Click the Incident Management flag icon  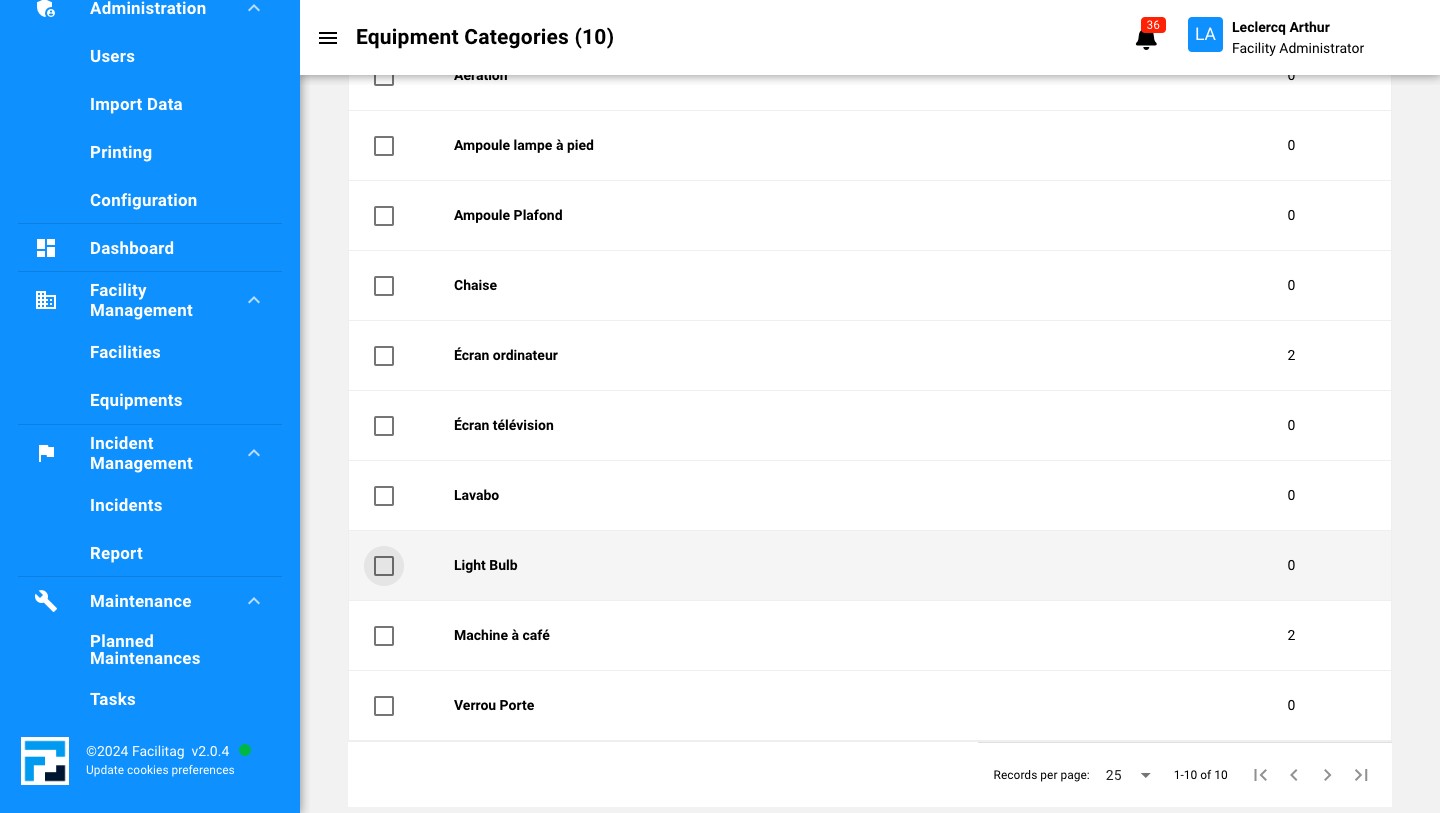tap(46, 453)
